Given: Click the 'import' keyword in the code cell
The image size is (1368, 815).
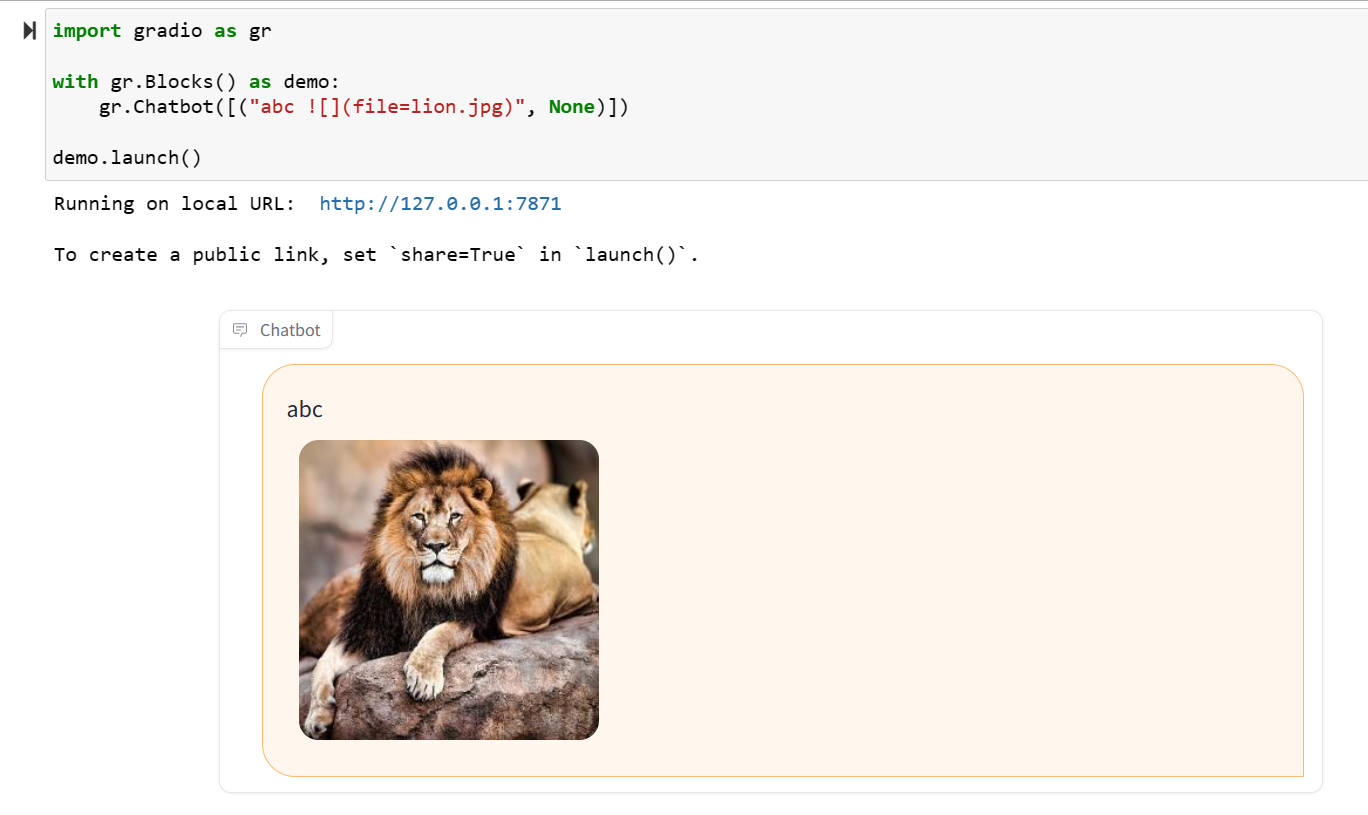Looking at the screenshot, I should tap(86, 31).
